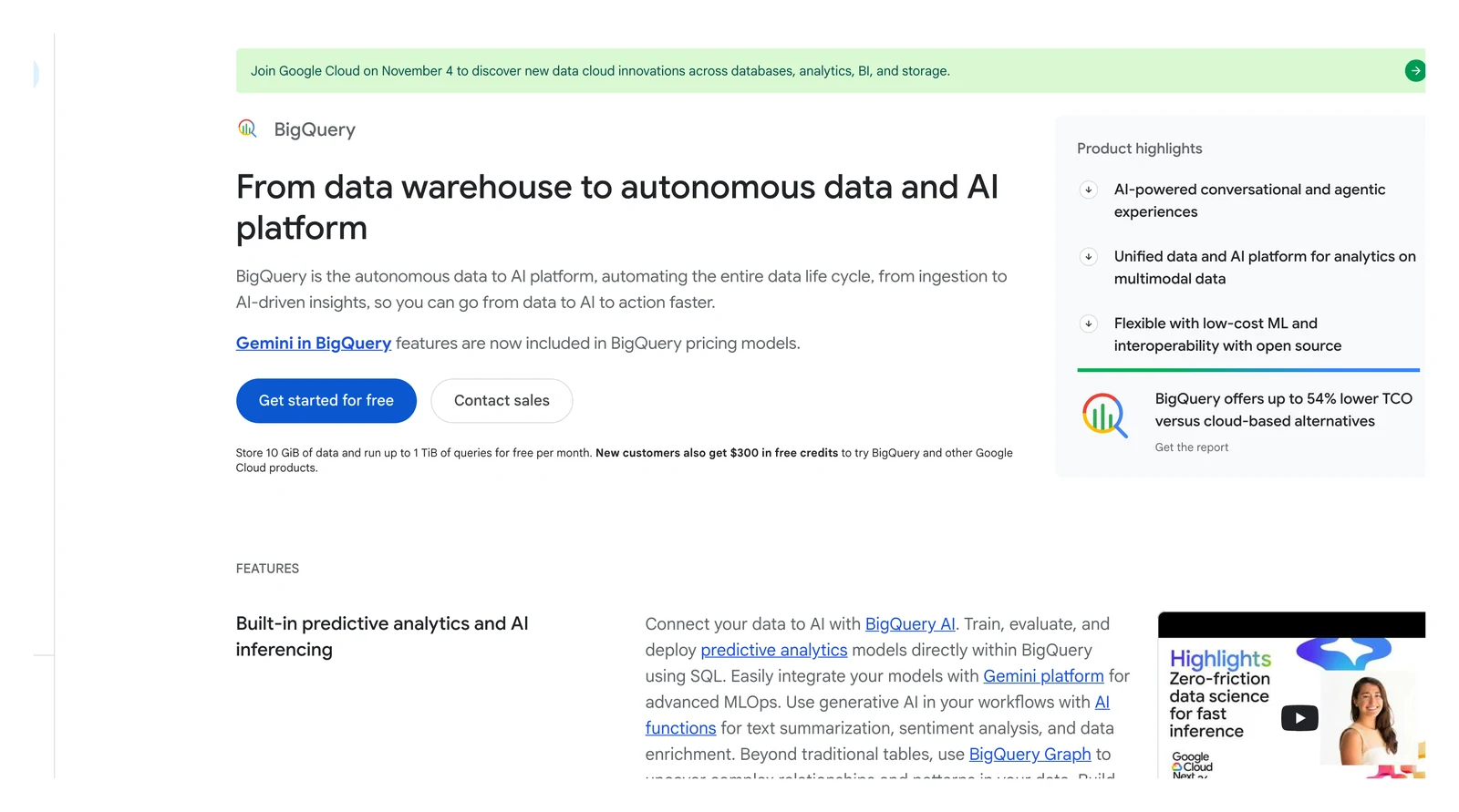
Task: Click the main headline about autonomous data platform
Action: click(x=617, y=208)
